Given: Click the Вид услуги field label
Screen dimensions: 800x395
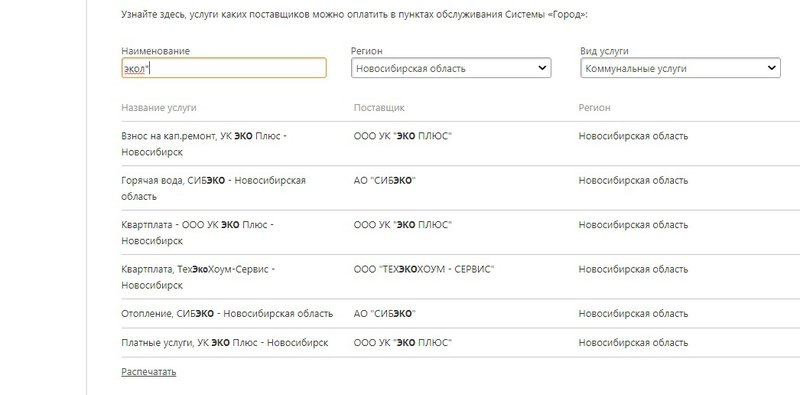Looking at the screenshot, I should point(604,51).
